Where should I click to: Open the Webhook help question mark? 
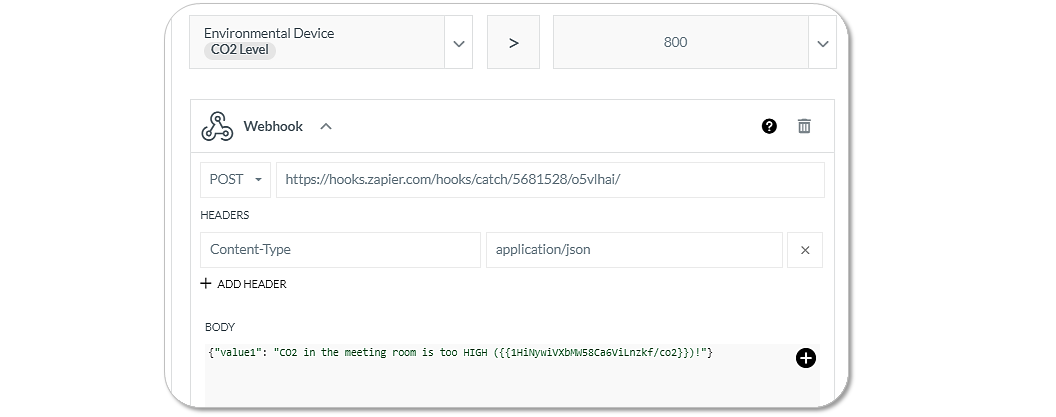click(769, 126)
